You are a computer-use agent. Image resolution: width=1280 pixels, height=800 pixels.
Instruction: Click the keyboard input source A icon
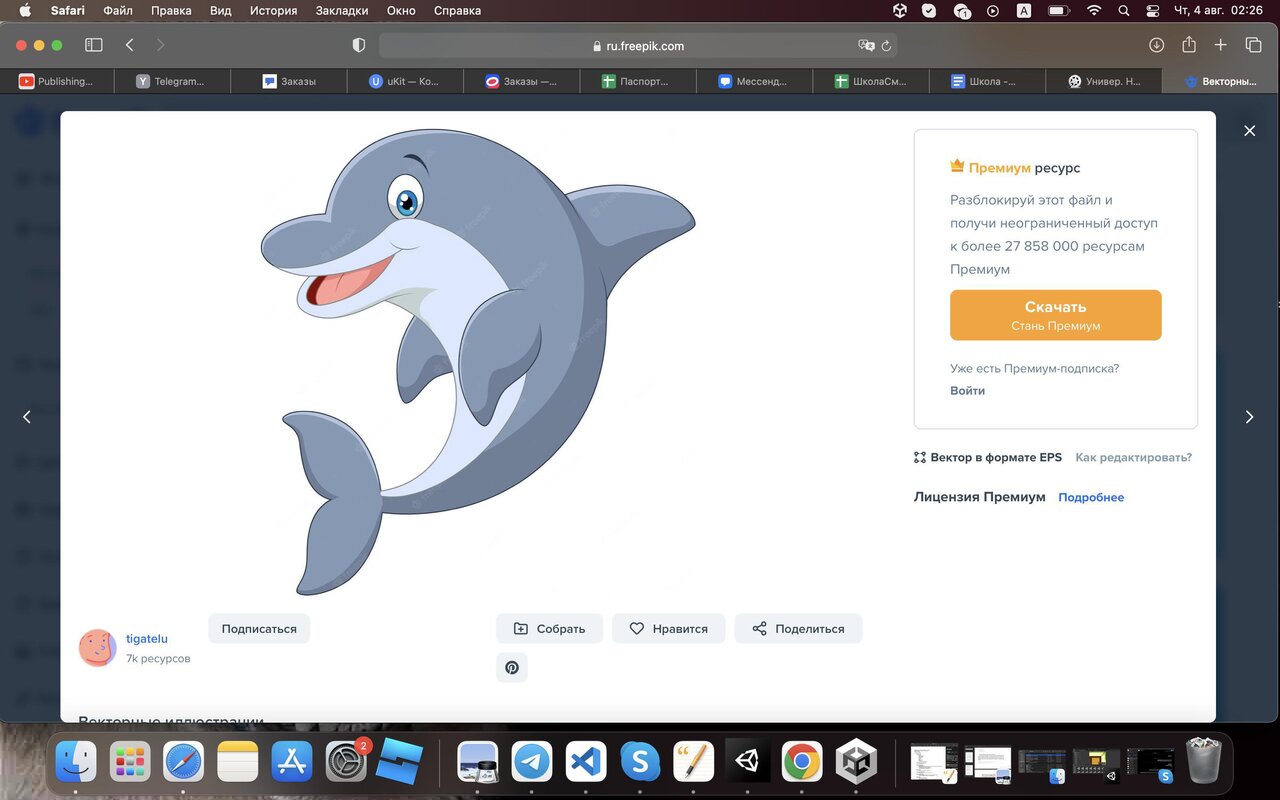tap(1024, 11)
